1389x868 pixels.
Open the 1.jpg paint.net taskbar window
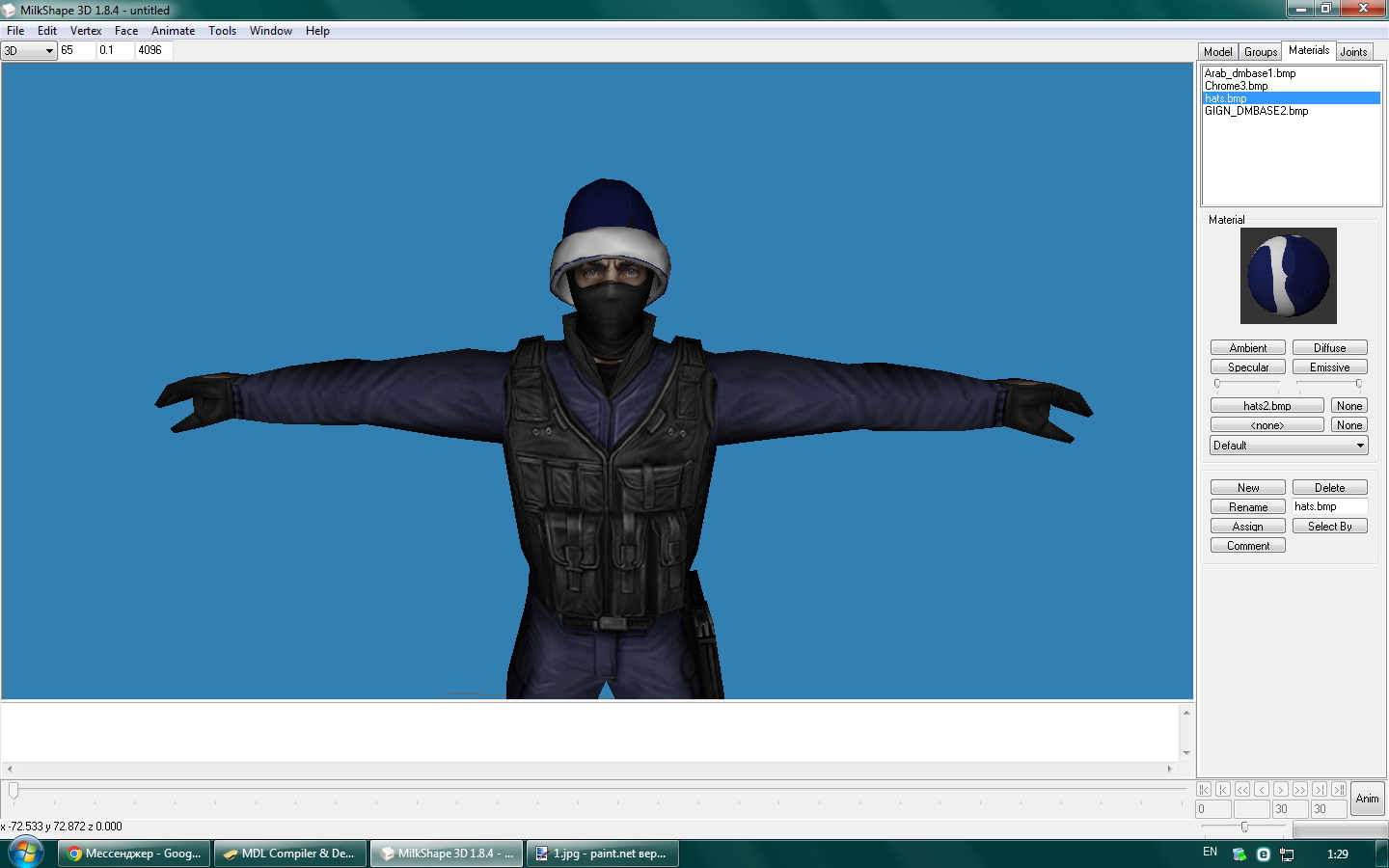[603, 854]
